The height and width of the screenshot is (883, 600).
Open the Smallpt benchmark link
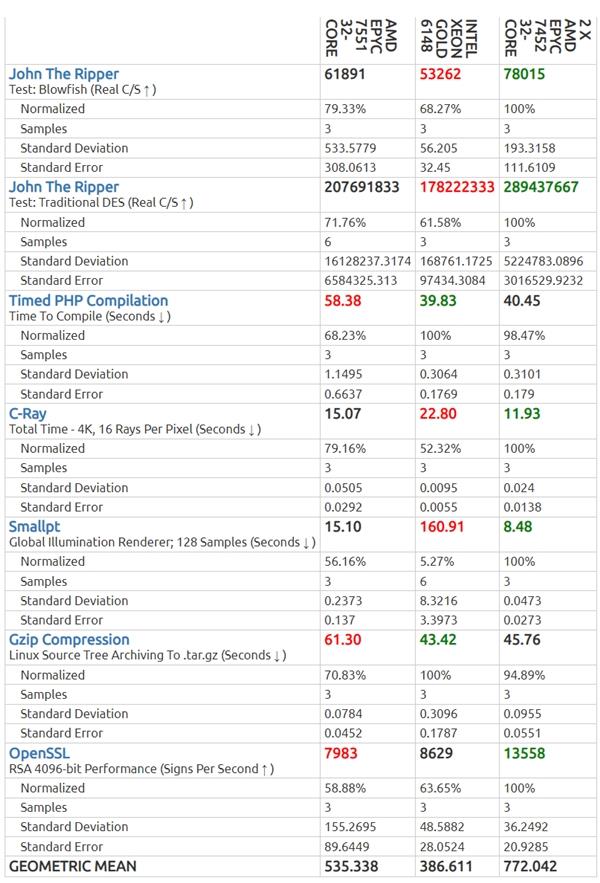[x=34, y=526]
